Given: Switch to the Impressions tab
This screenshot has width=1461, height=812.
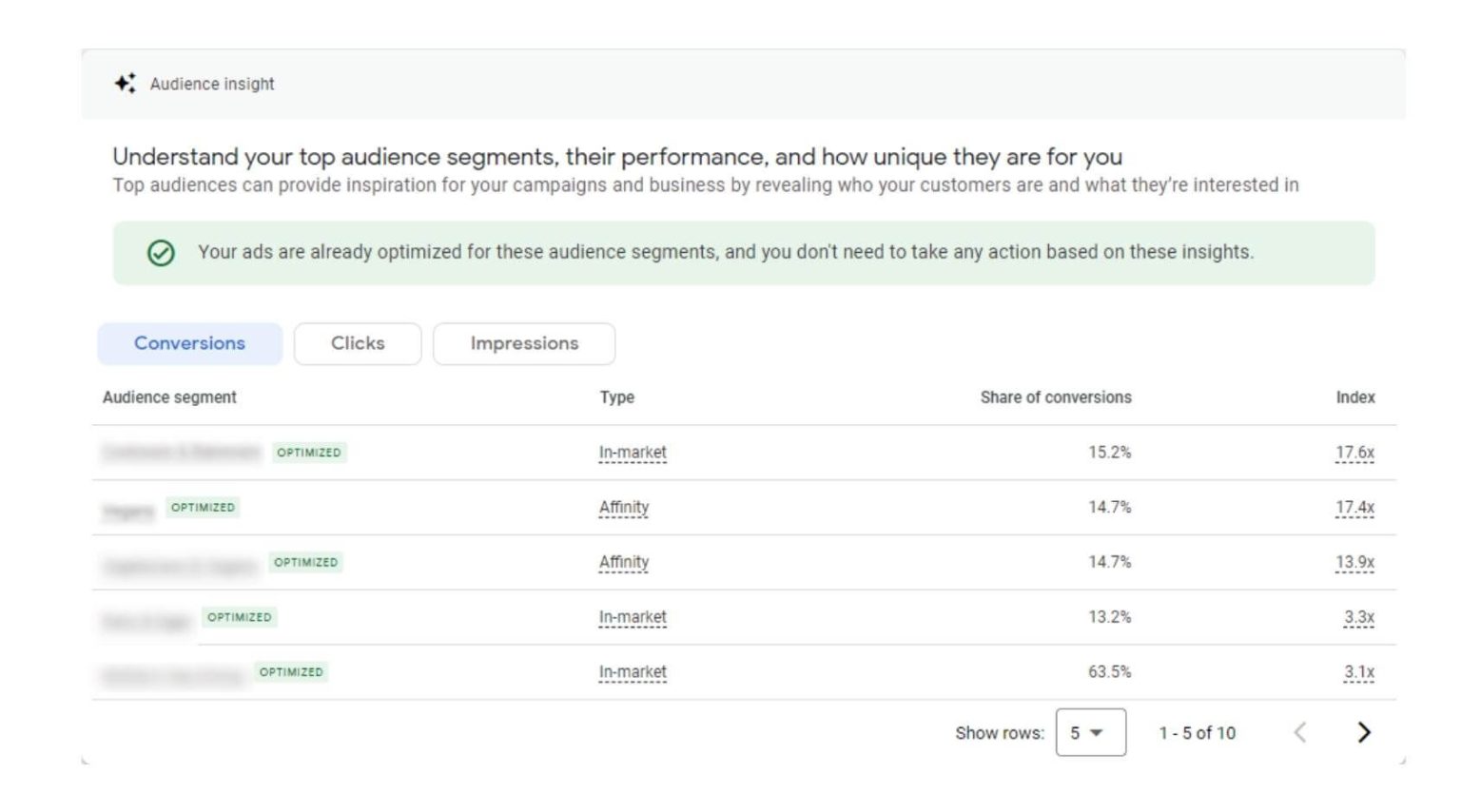Looking at the screenshot, I should click(522, 343).
